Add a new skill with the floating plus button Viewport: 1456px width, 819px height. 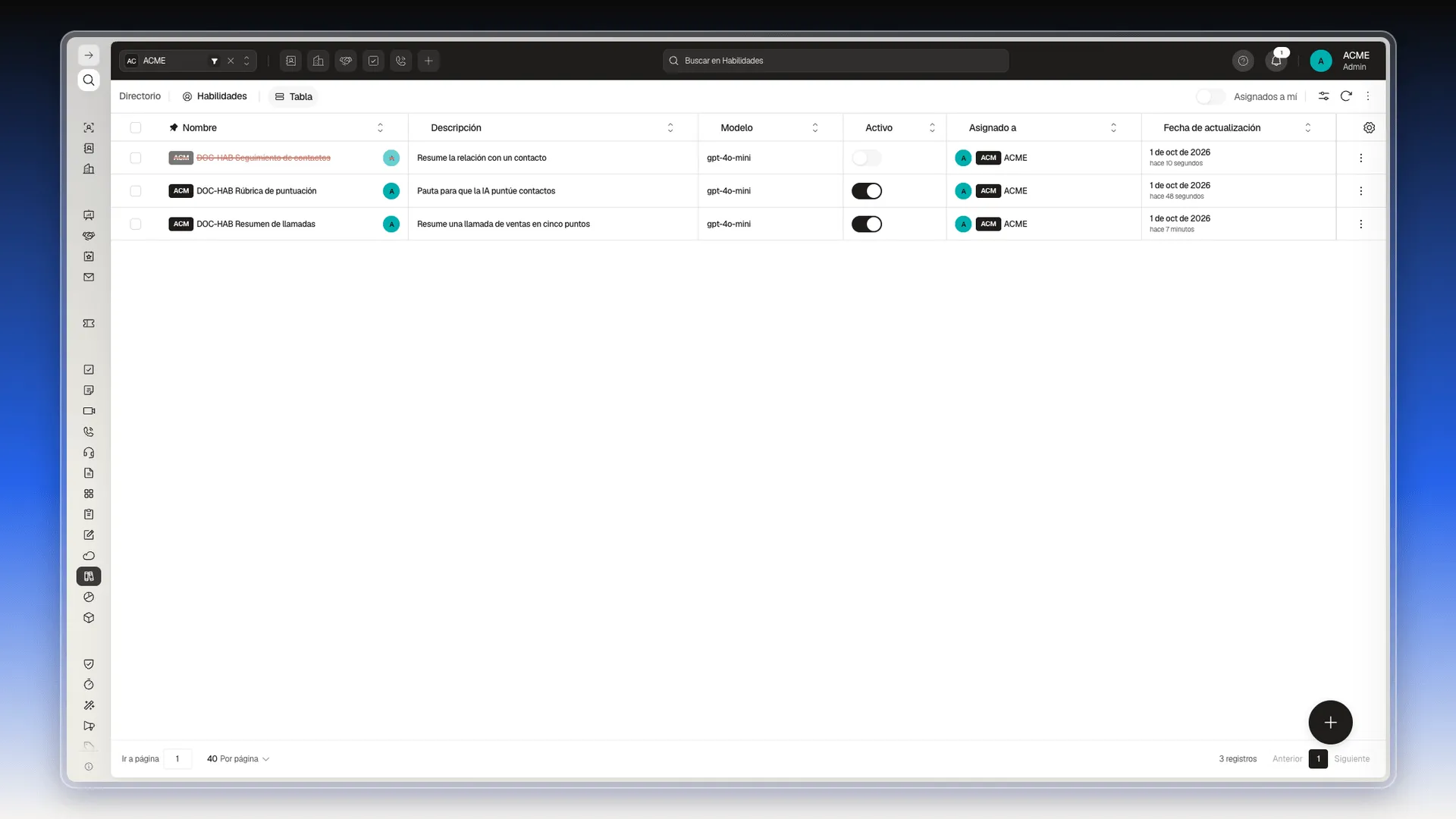point(1330,722)
